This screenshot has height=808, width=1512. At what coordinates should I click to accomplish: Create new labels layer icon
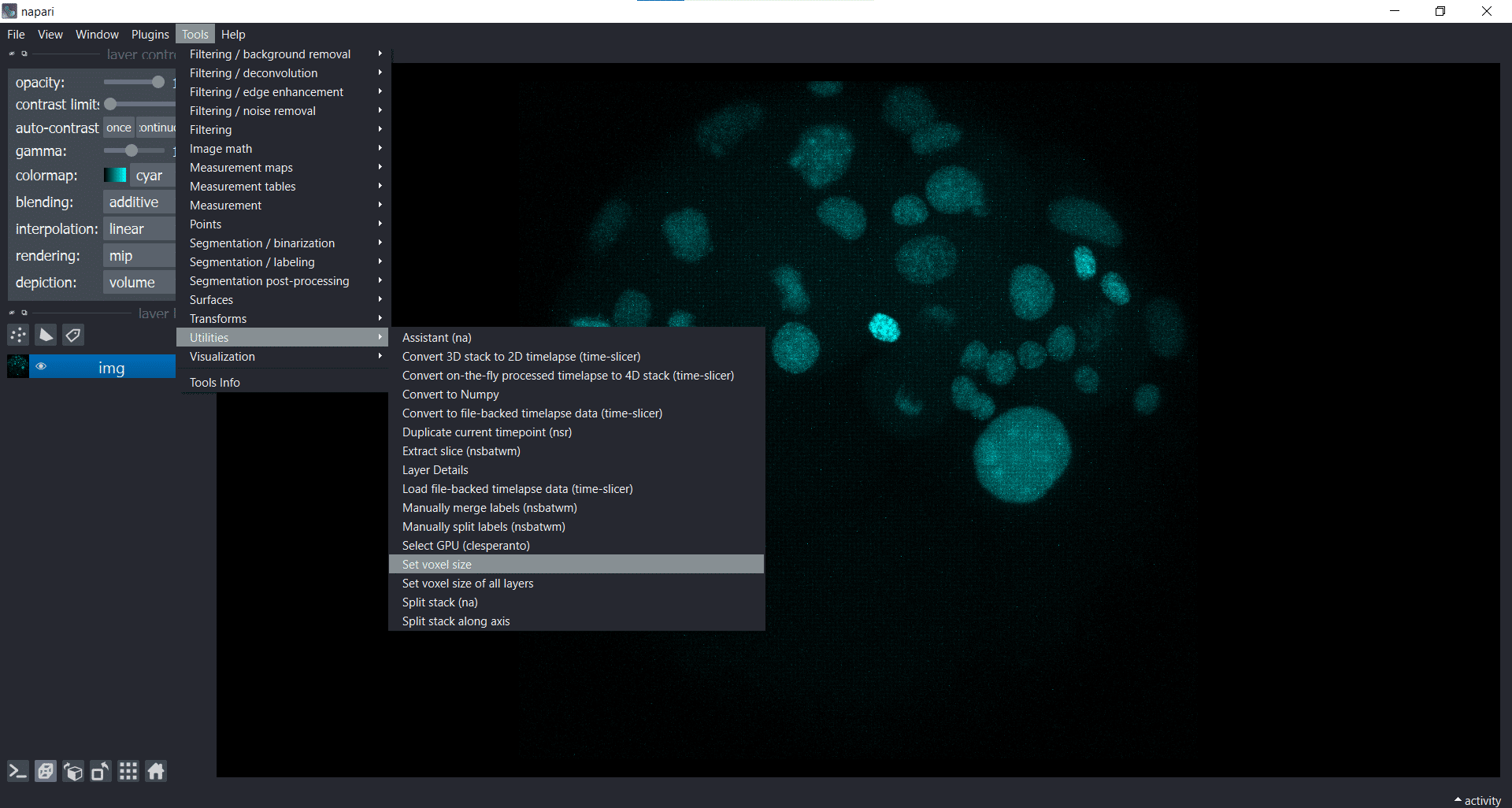[x=73, y=335]
